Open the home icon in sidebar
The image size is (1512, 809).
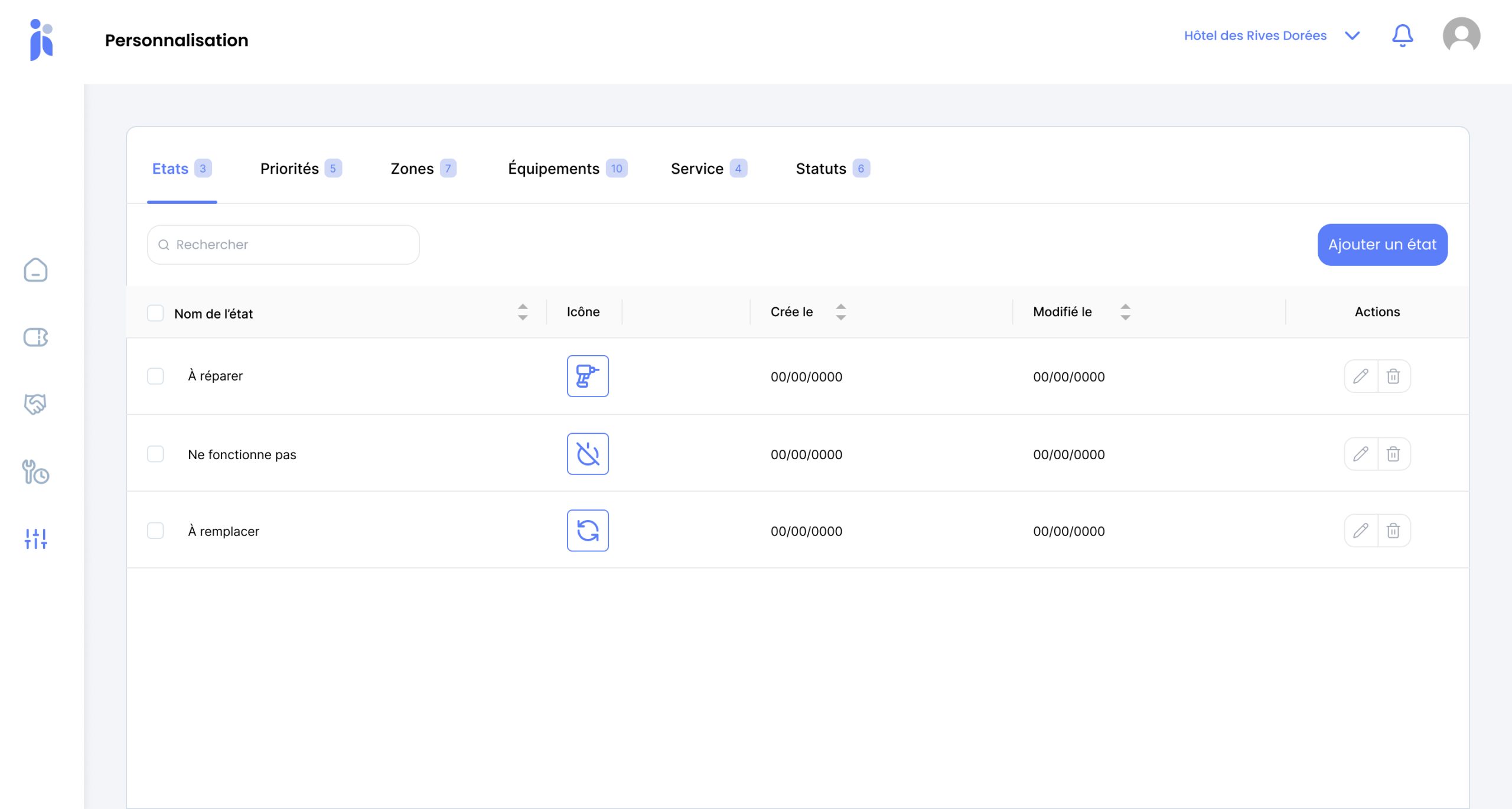(x=35, y=270)
